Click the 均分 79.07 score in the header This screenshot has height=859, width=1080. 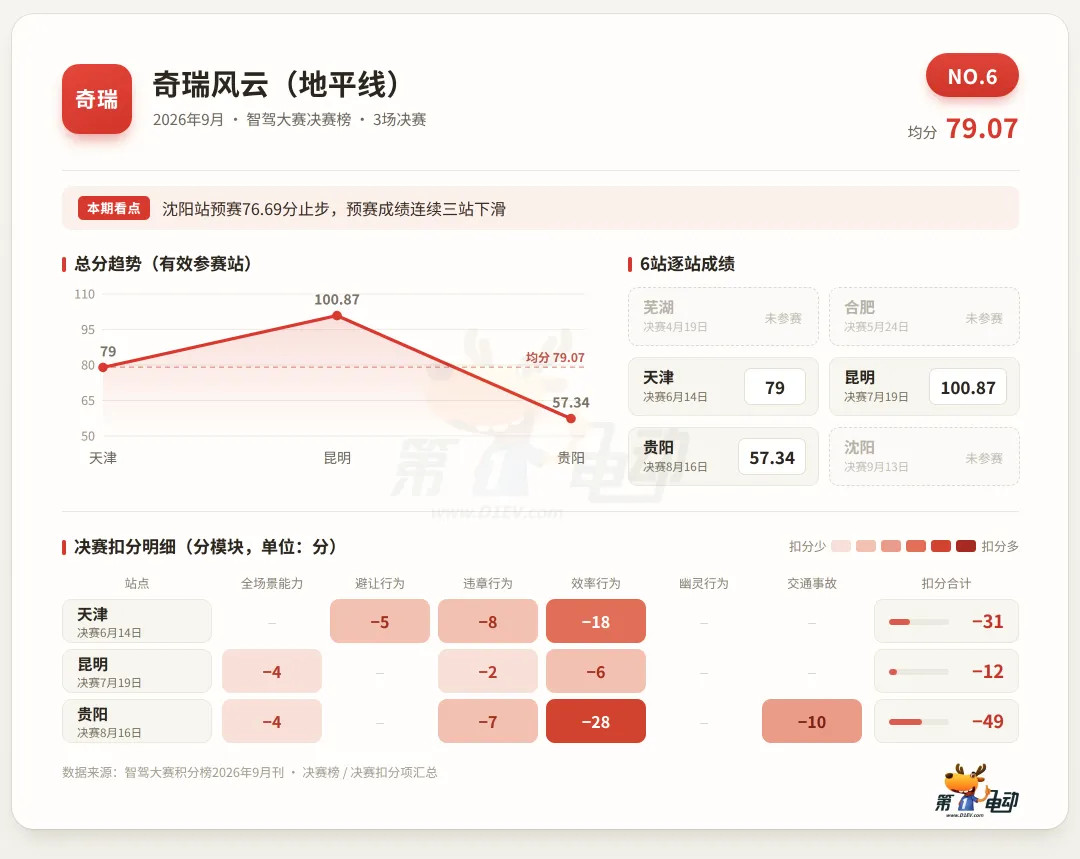962,129
